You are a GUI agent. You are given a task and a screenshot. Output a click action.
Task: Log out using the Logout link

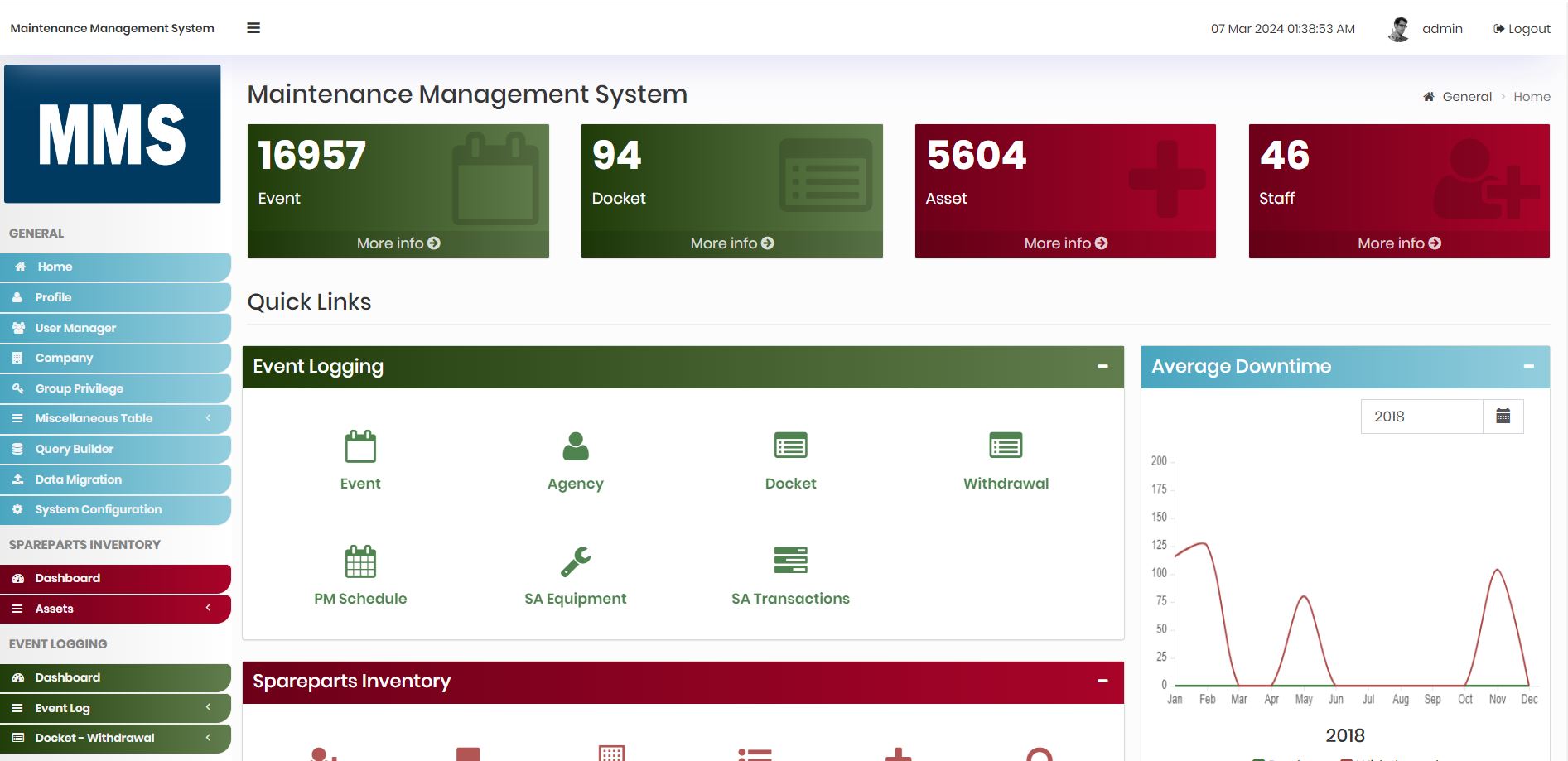click(1522, 29)
